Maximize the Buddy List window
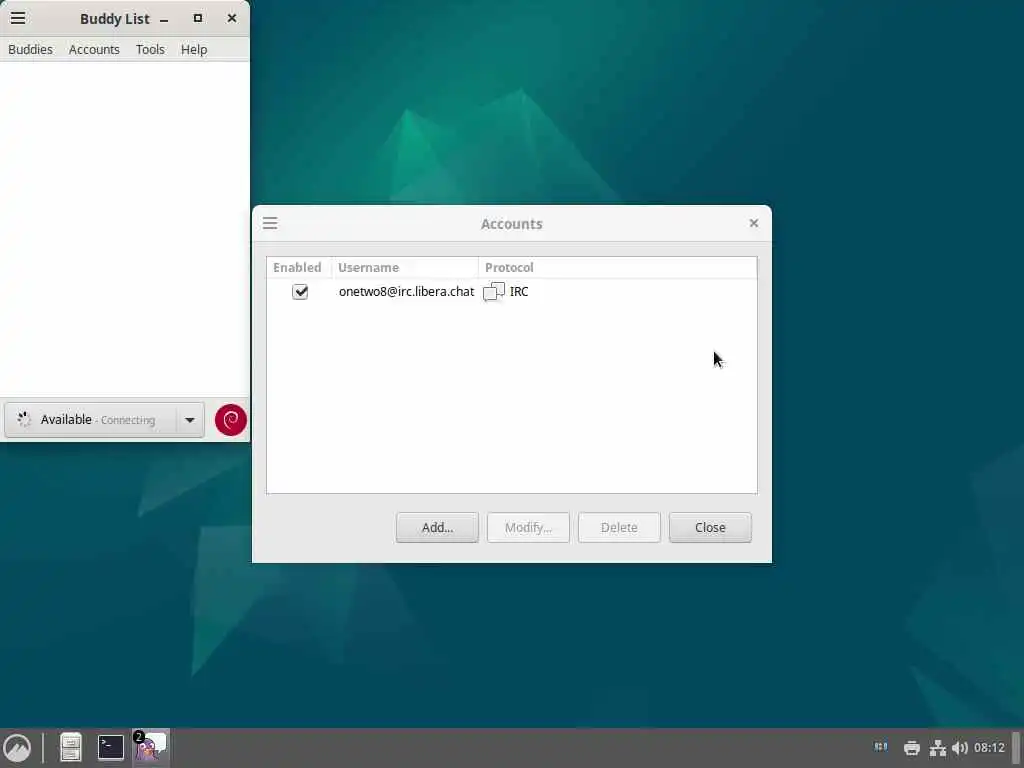The height and width of the screenshot is (768, 1024). pyautogui.click(x=198, y=18)
